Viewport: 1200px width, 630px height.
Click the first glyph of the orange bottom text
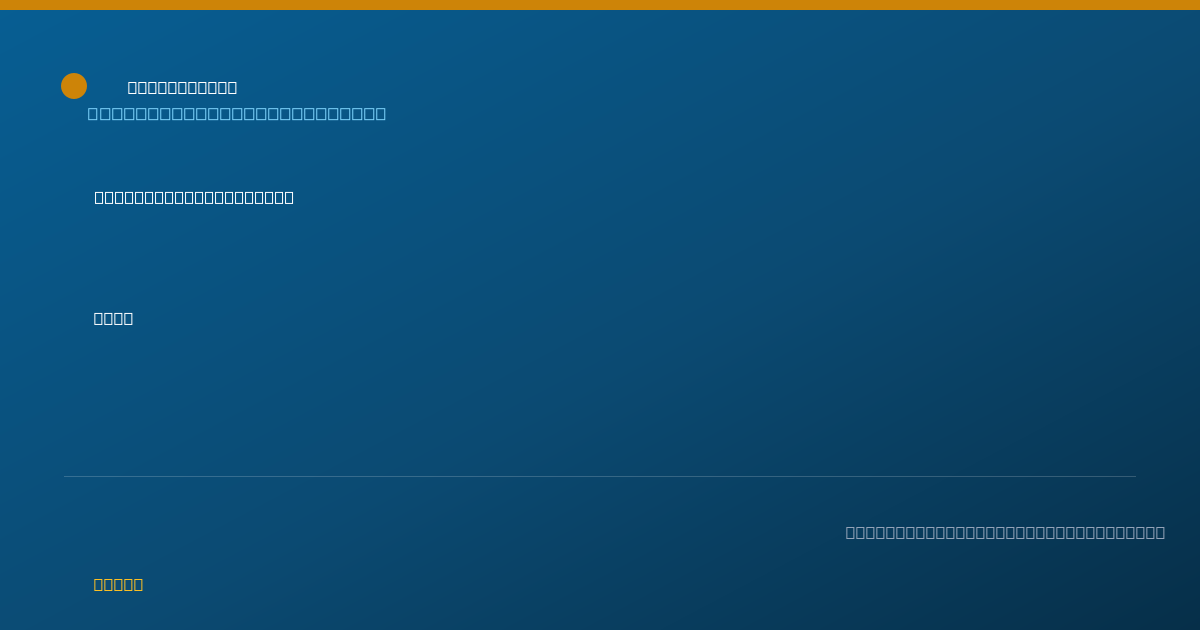tap(99, 585)
